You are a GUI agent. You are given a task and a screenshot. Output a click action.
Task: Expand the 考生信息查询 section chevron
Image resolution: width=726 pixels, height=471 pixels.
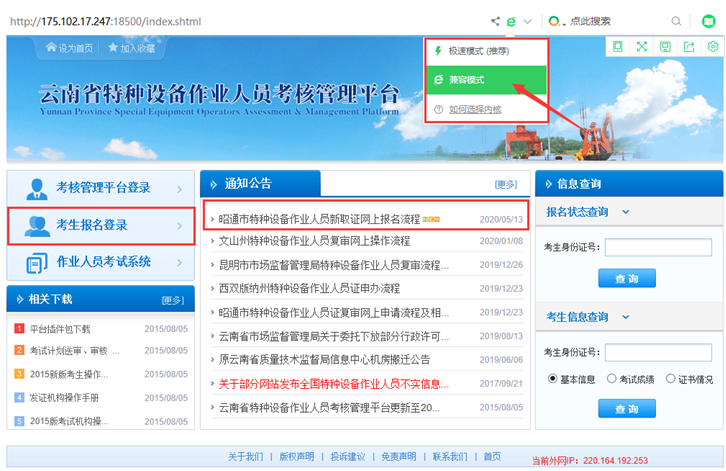click(x=626, y=317)
